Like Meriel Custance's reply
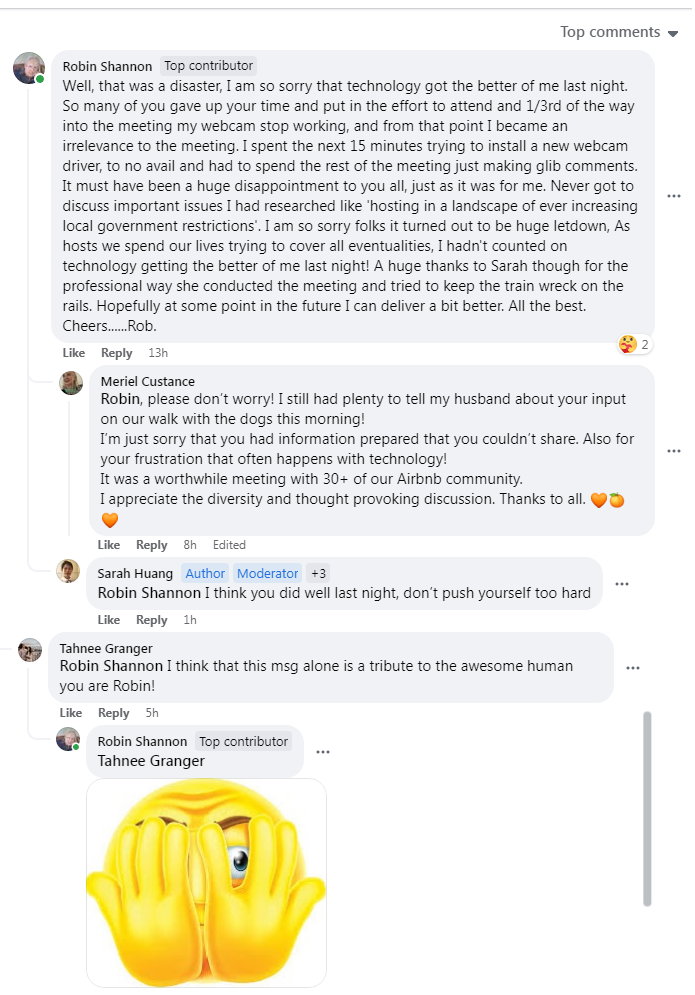This screenshot has width=695, height=995. pyautogui.click(x=109, y=545)
